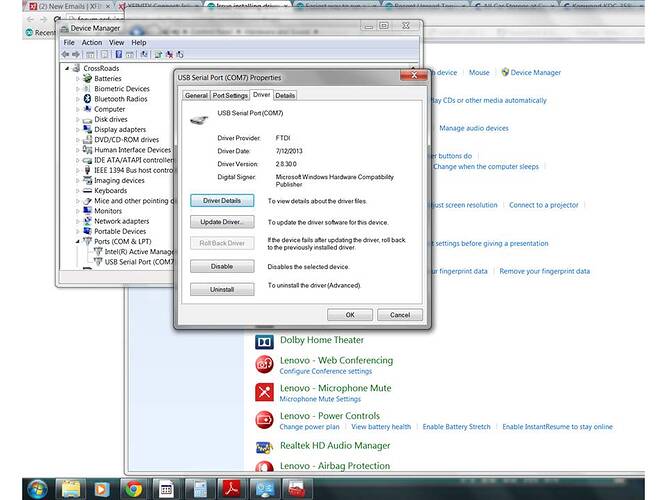Viewport: 666px width, 500px height.
Task: Click the Update Driver button
Action: point(222,222)
